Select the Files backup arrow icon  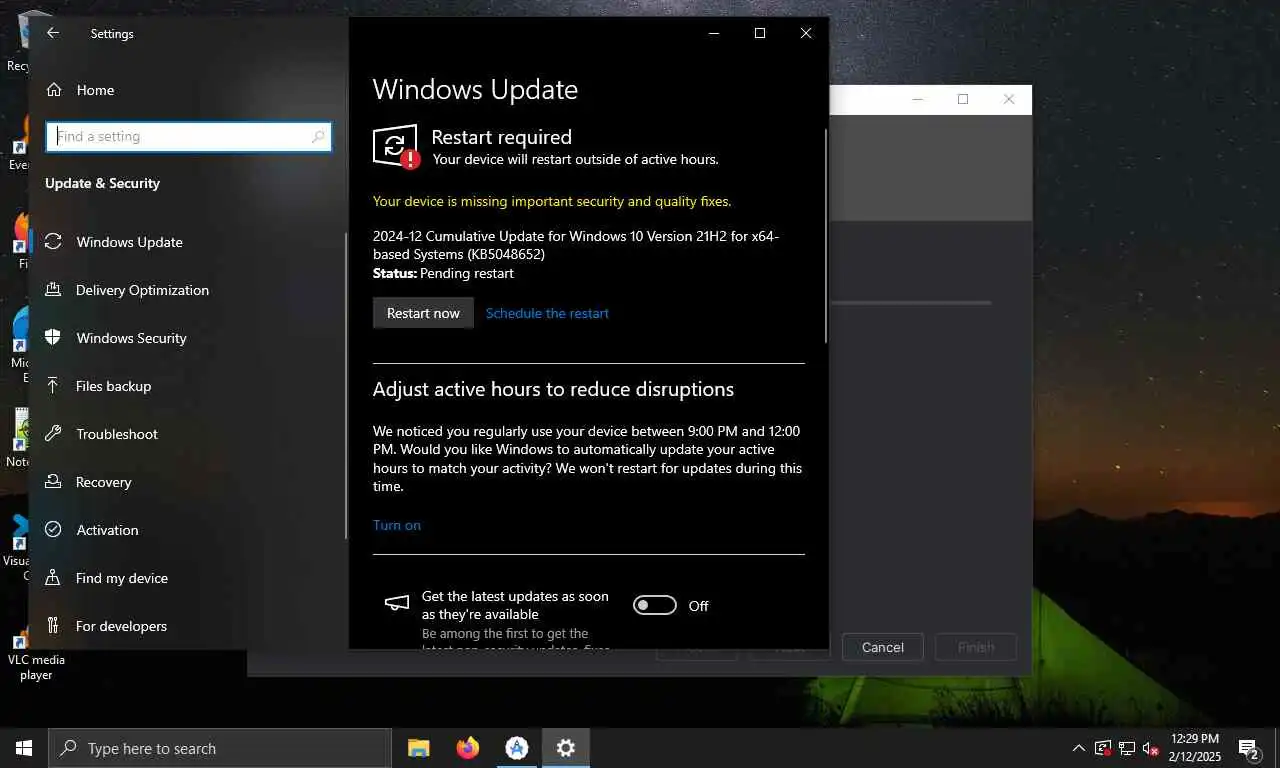[x=54, y=386]
